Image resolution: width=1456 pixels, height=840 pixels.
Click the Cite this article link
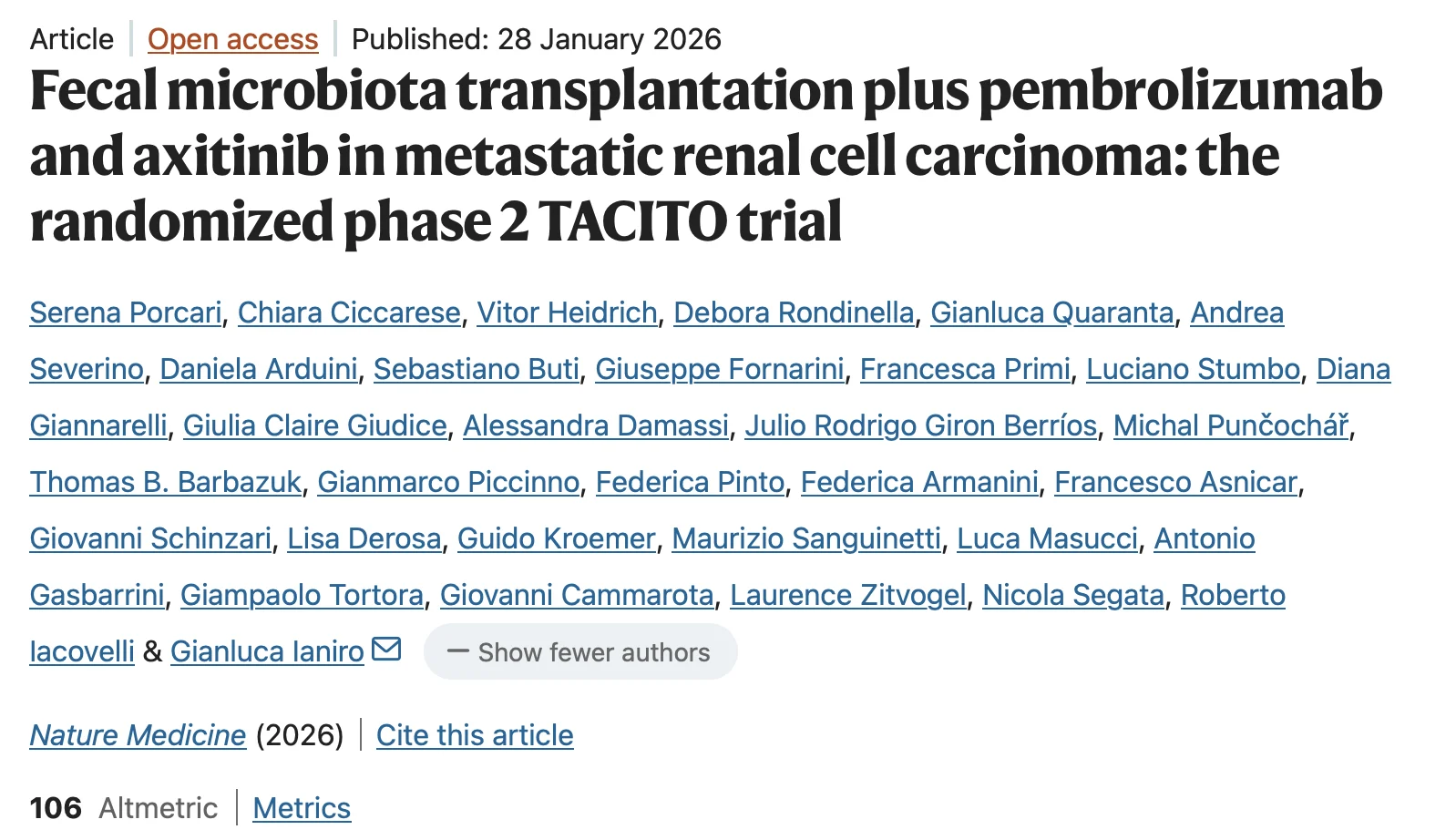(474, 735)
